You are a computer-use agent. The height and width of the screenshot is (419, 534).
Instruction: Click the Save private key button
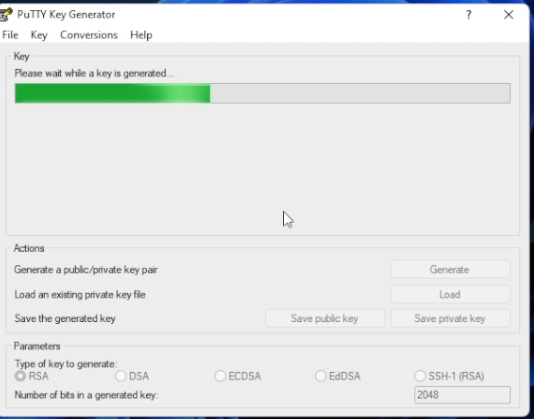[x=450, y=318]
